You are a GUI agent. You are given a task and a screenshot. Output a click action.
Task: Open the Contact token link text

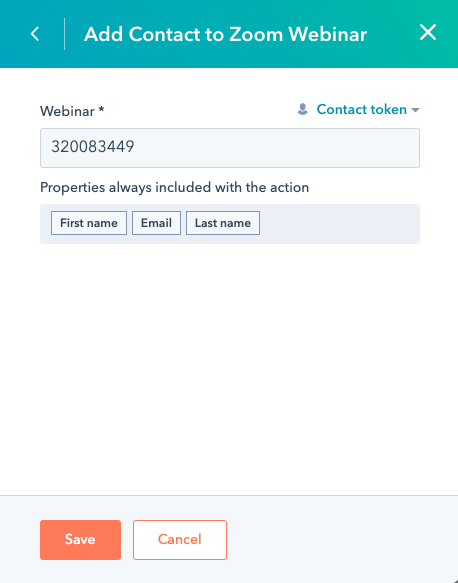click(x=361, y=109)
